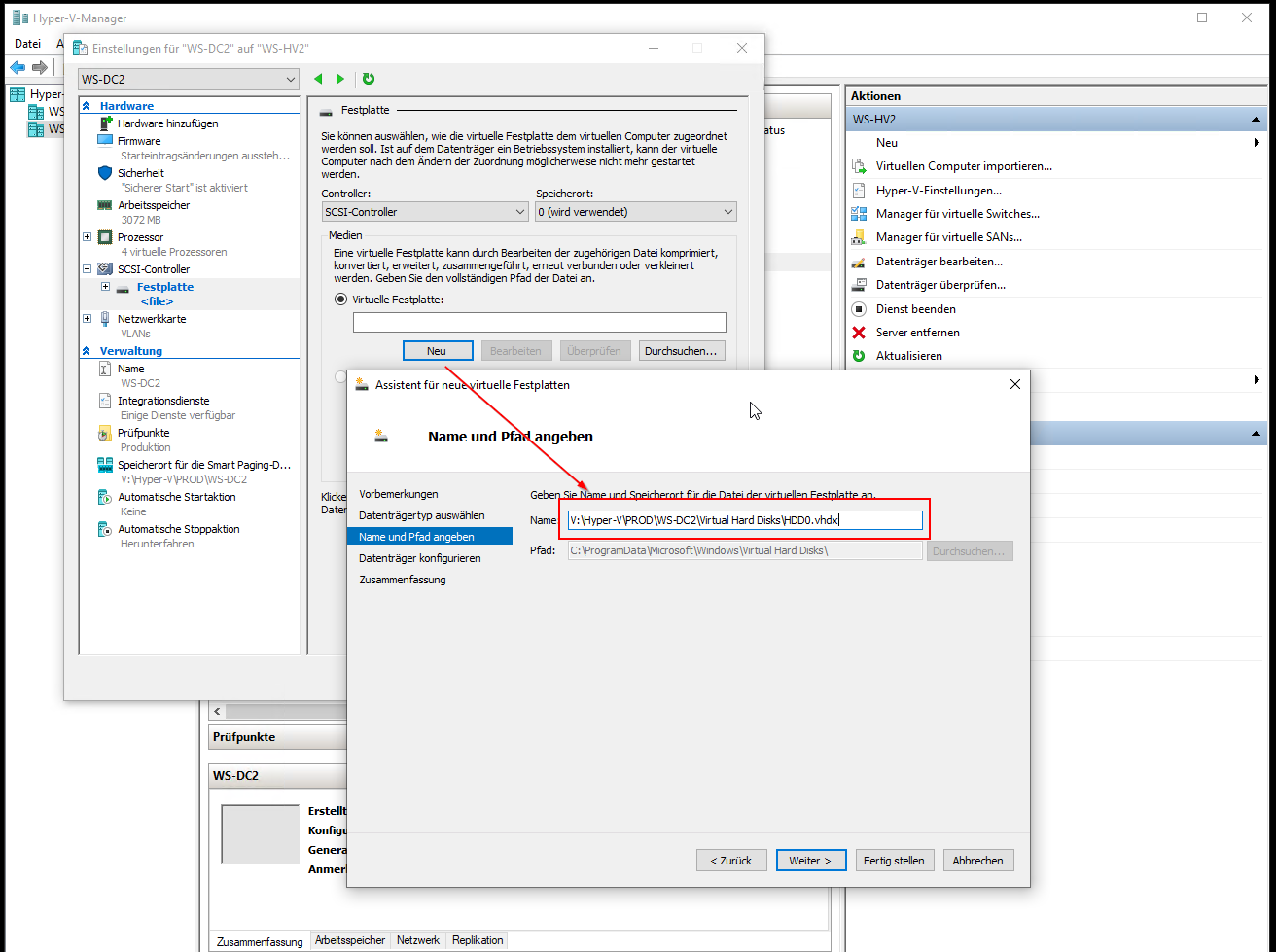Viewport: 1276px width, 952px height.
Task: Collapse the Verwaltung section header
Action: pos(87,351)
